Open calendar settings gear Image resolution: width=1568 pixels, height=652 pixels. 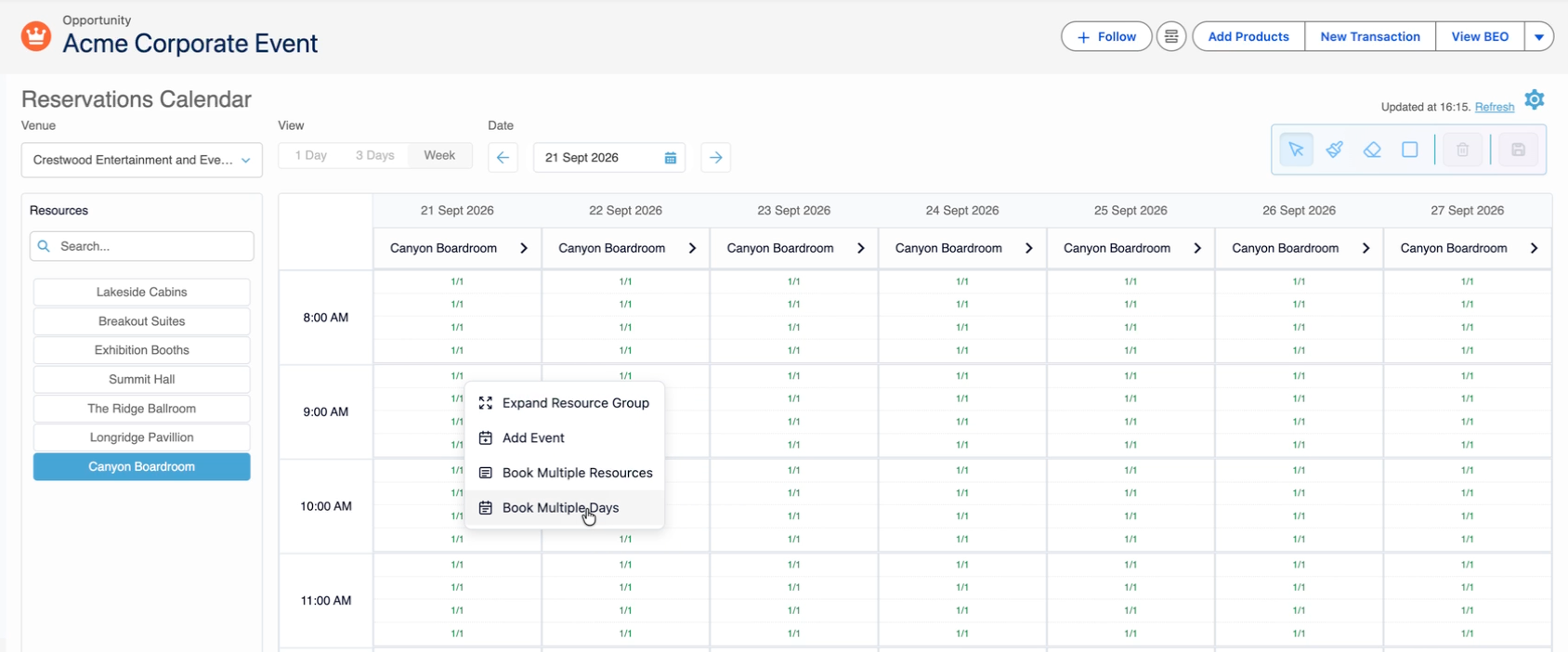point(1535,99)
